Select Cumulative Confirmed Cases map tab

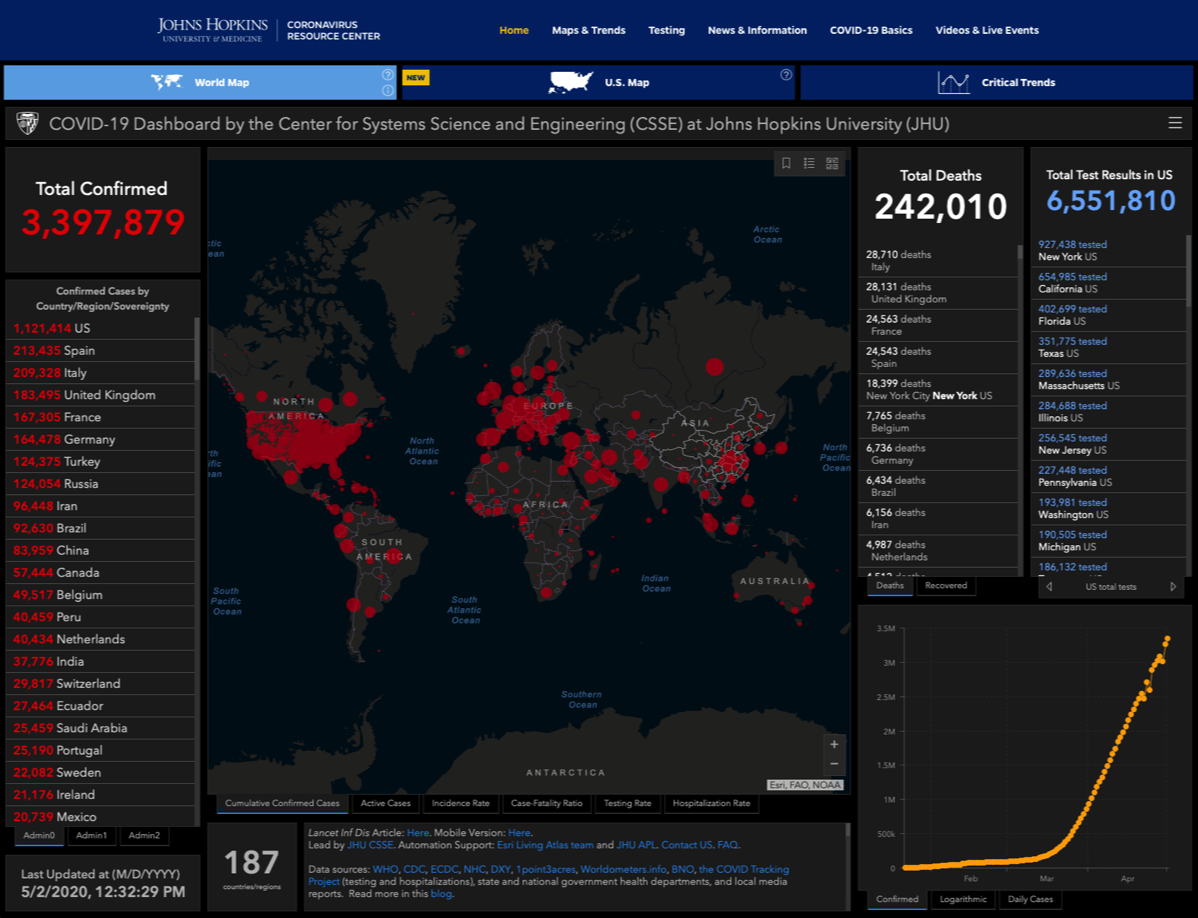[282, 803]
